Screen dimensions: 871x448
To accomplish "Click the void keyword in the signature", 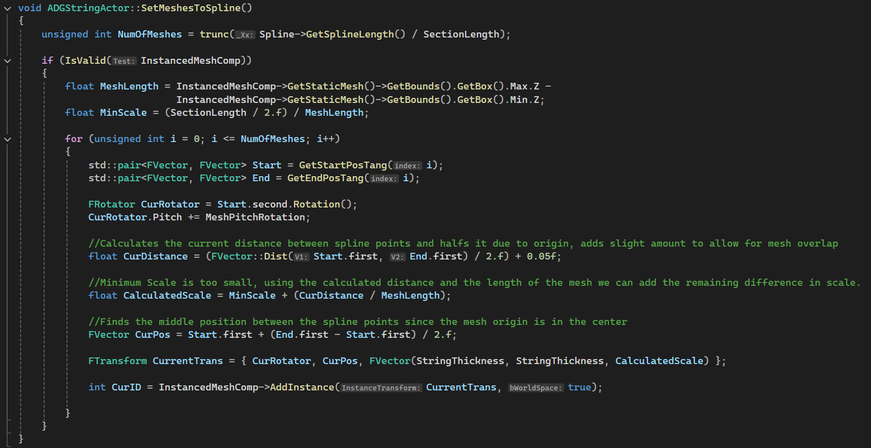I will pos(30,8).
